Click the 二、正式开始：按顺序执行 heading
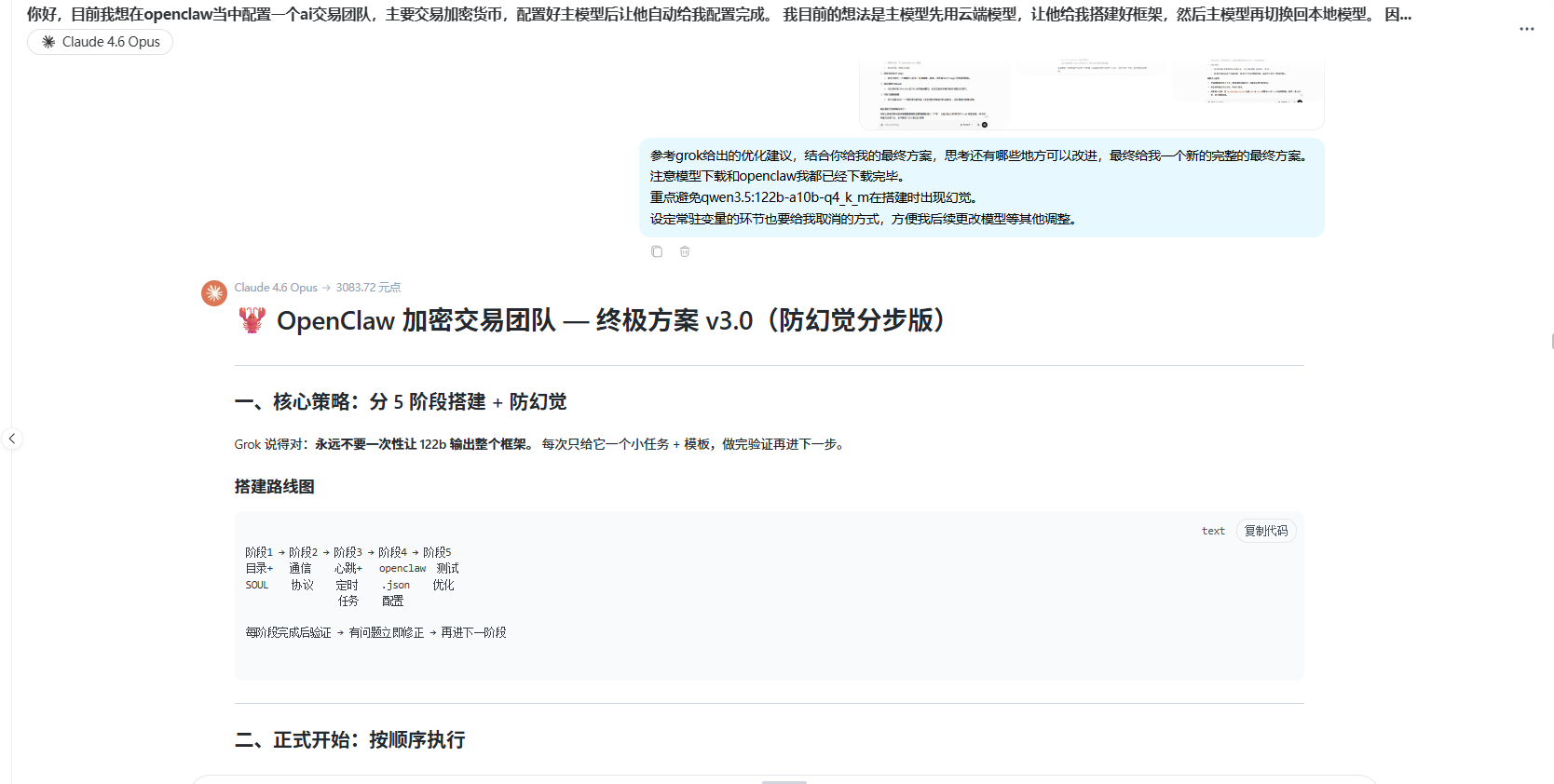This screenshot has height=784, width=1554. tap(350, 740)
